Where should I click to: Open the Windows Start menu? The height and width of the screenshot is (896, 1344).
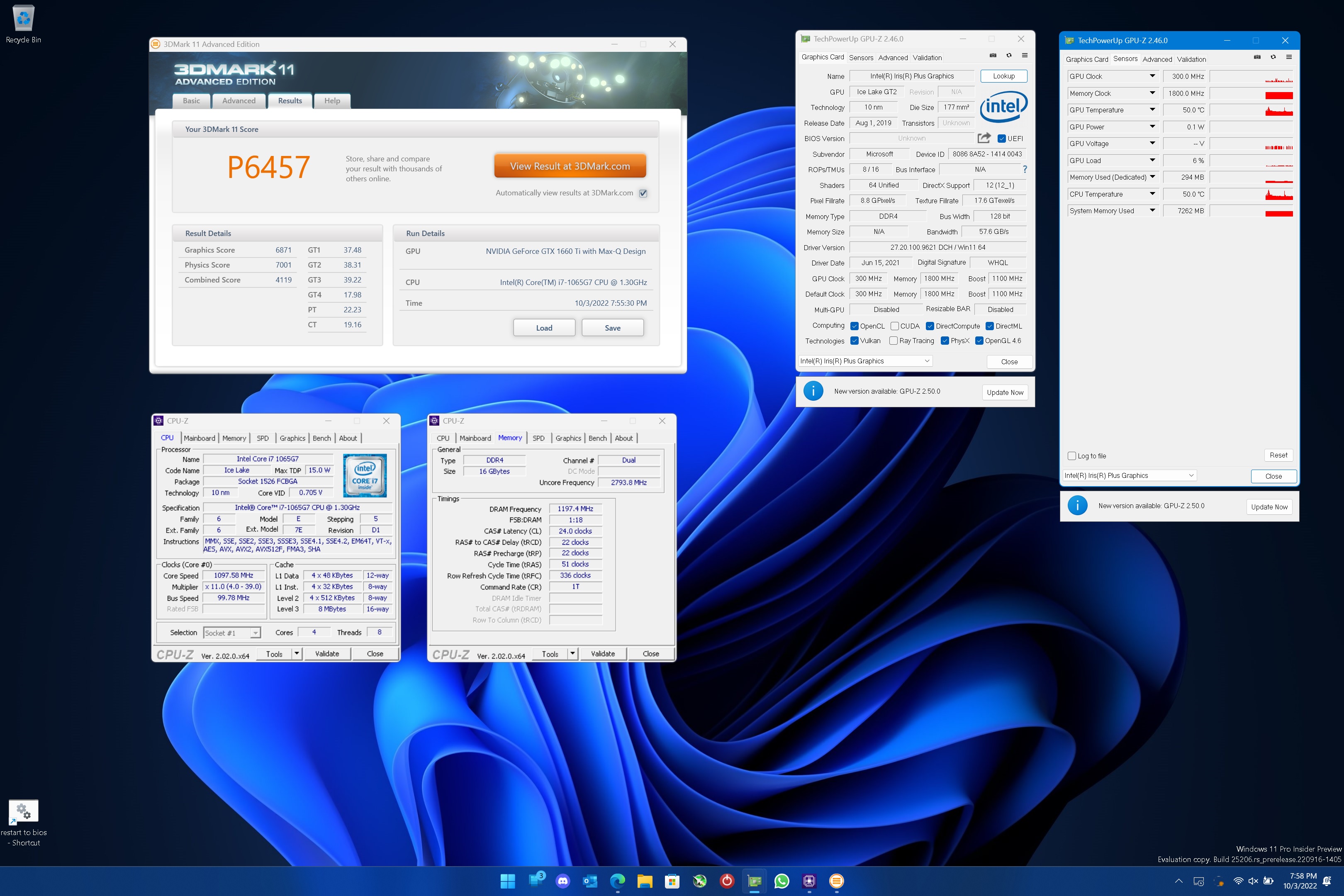click(507, 881)
